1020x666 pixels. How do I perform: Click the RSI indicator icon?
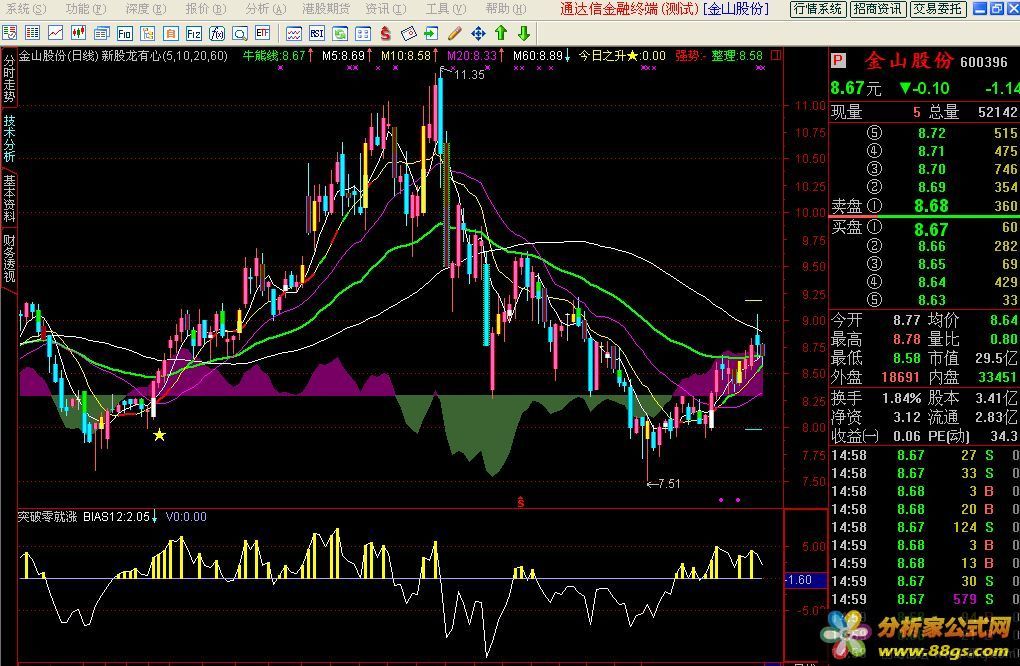317,33
